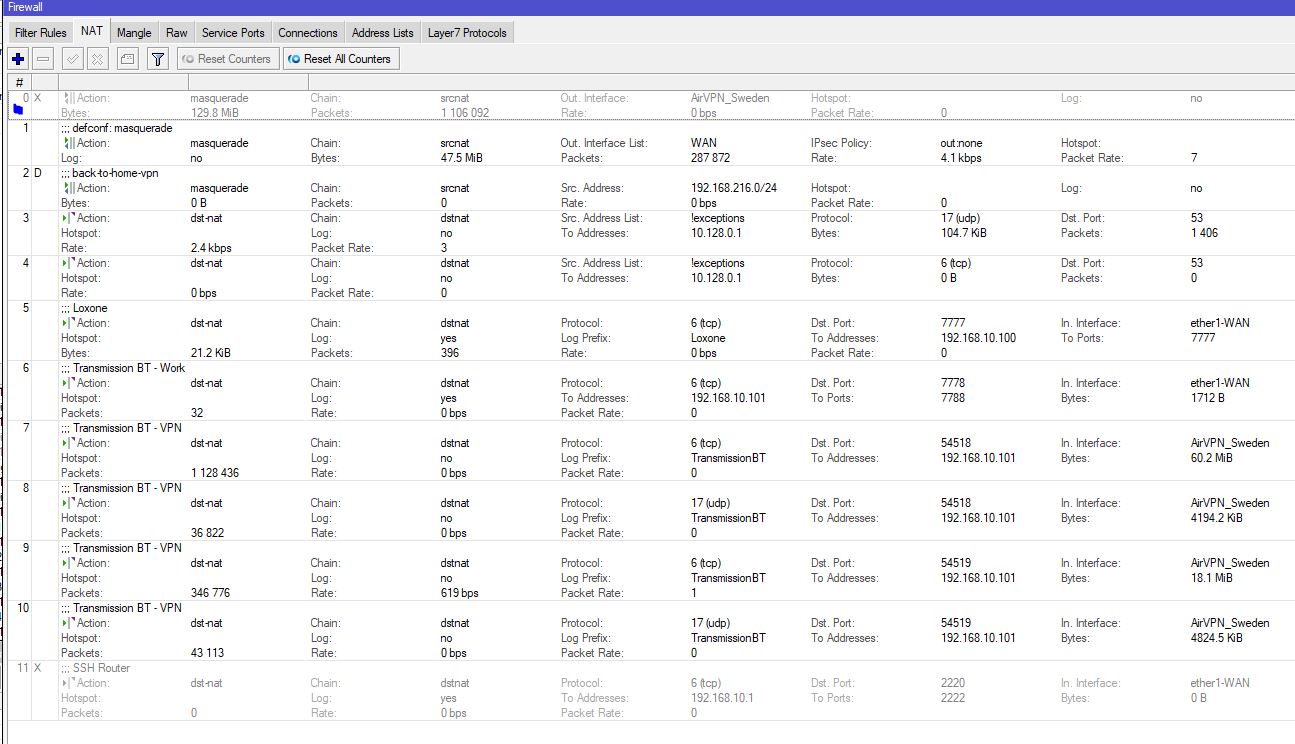Click packets value 1 106 092

click(465, 113)
